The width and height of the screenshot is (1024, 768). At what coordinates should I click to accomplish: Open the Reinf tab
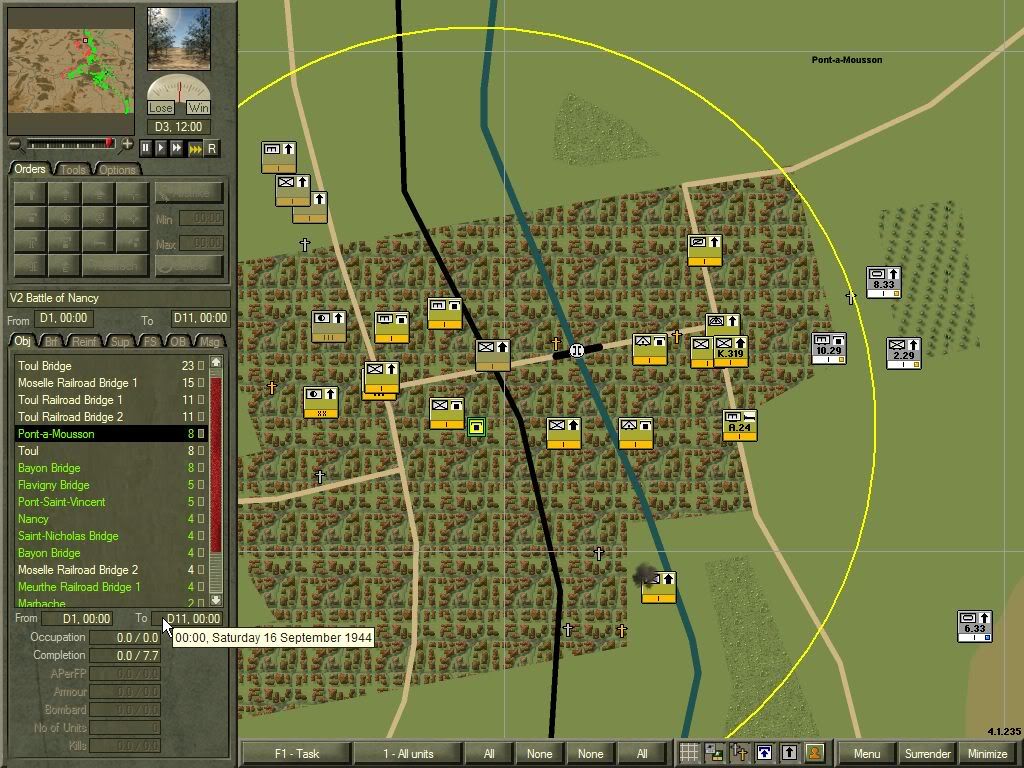coord(86,342)
